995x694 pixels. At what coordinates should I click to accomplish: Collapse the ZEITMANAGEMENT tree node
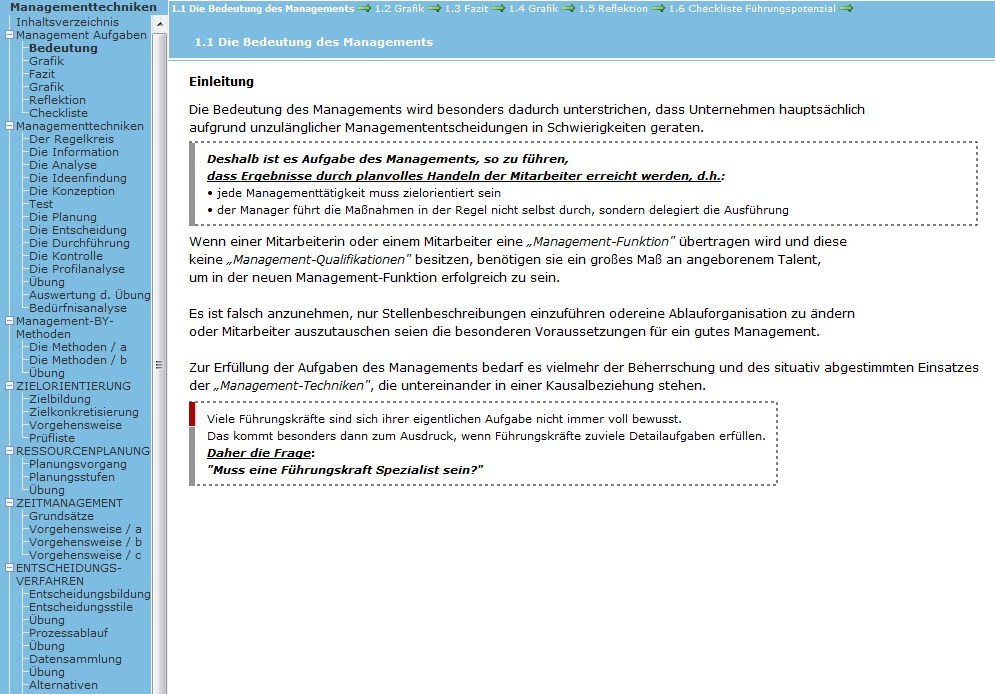click(x=10, y=503)
